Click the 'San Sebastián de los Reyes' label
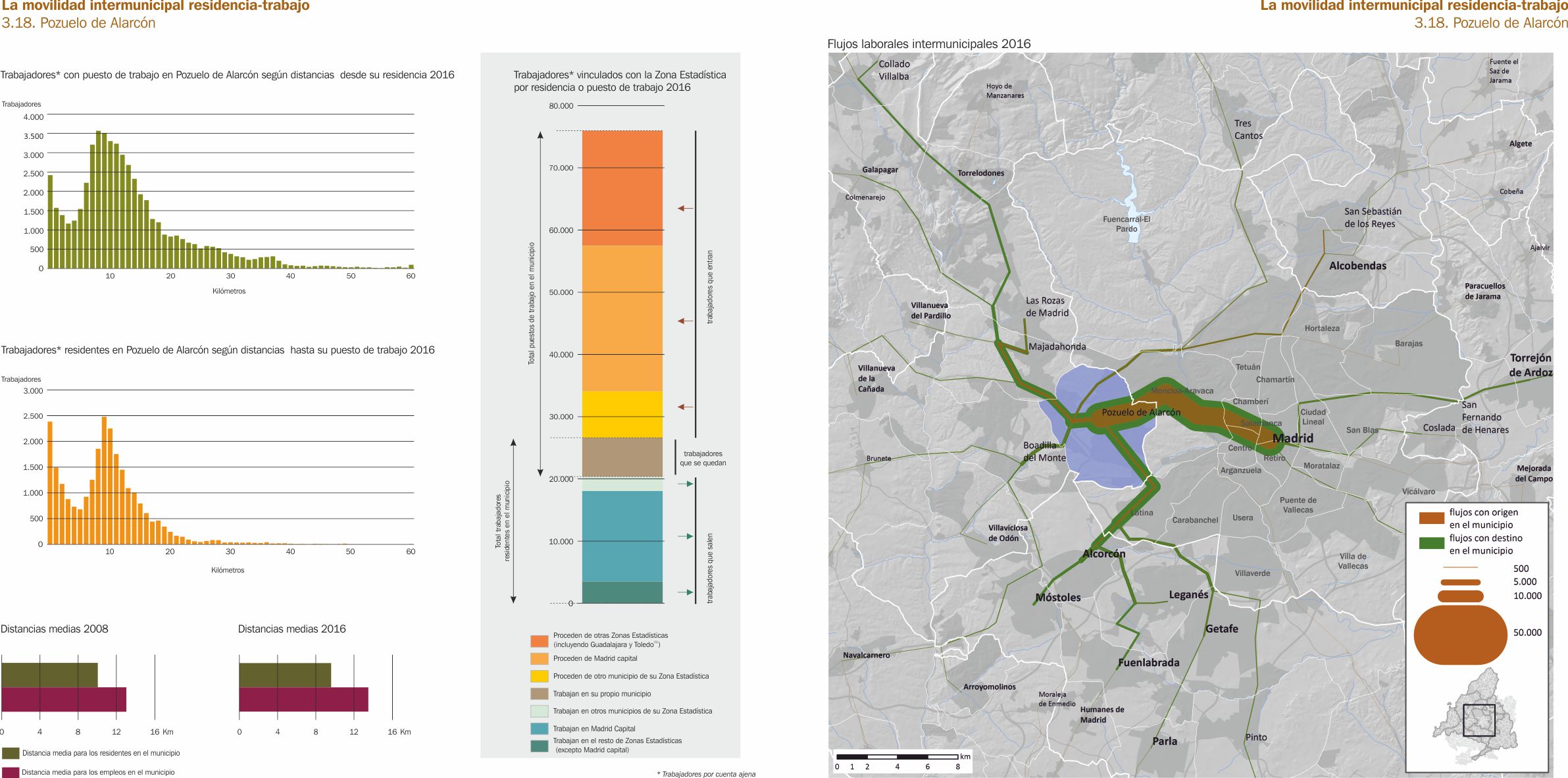This screenshot has width=1568, height=778. tap(1373, 218)
